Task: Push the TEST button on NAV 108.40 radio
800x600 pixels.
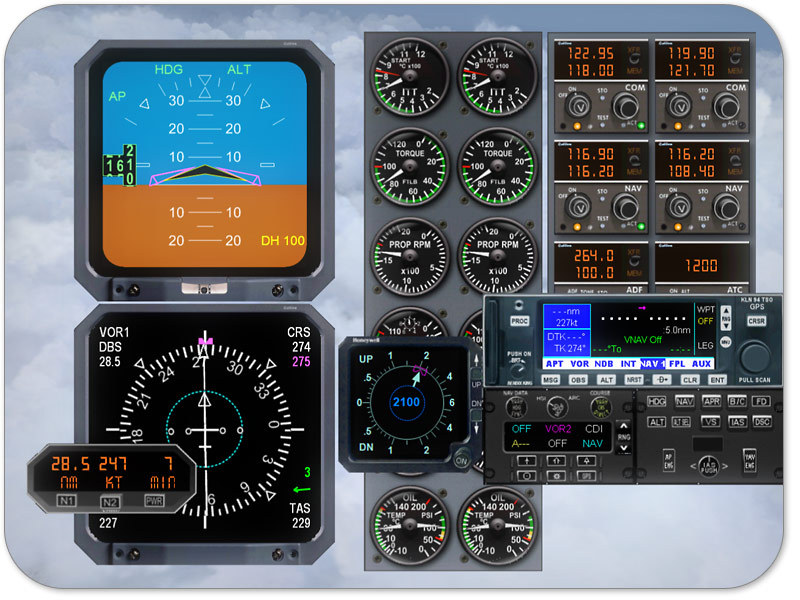Action: click(x=703, y=225)
